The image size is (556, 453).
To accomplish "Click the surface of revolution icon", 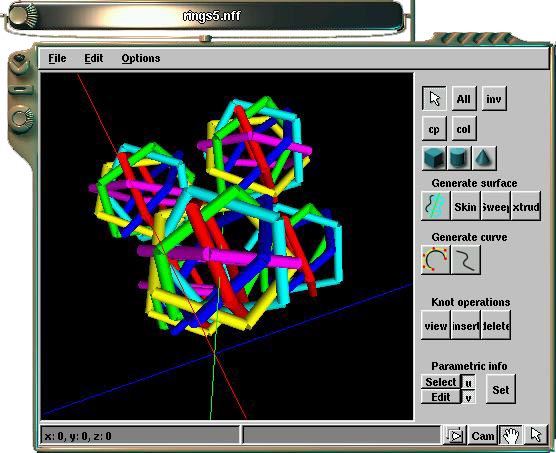I will pos(436,206).
